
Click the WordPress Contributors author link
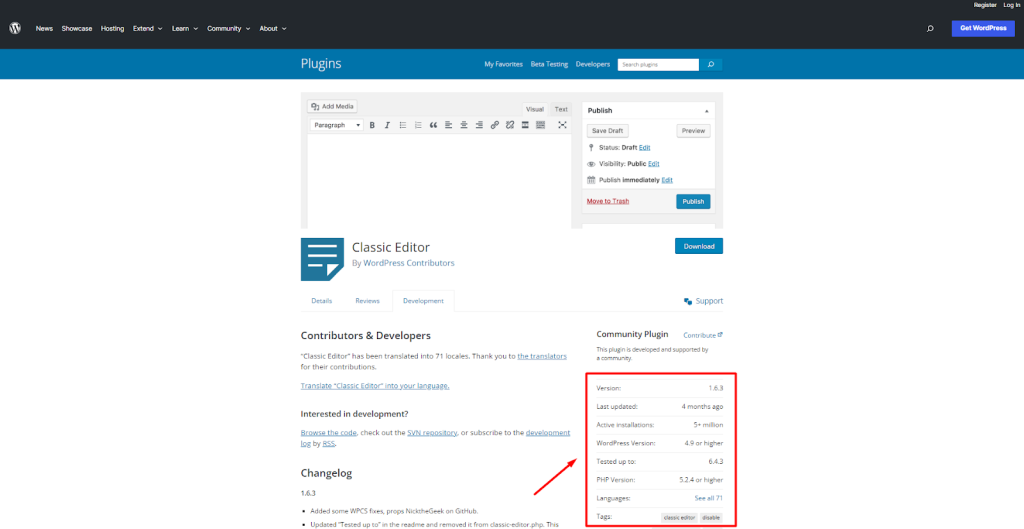(x=409, y=263)
